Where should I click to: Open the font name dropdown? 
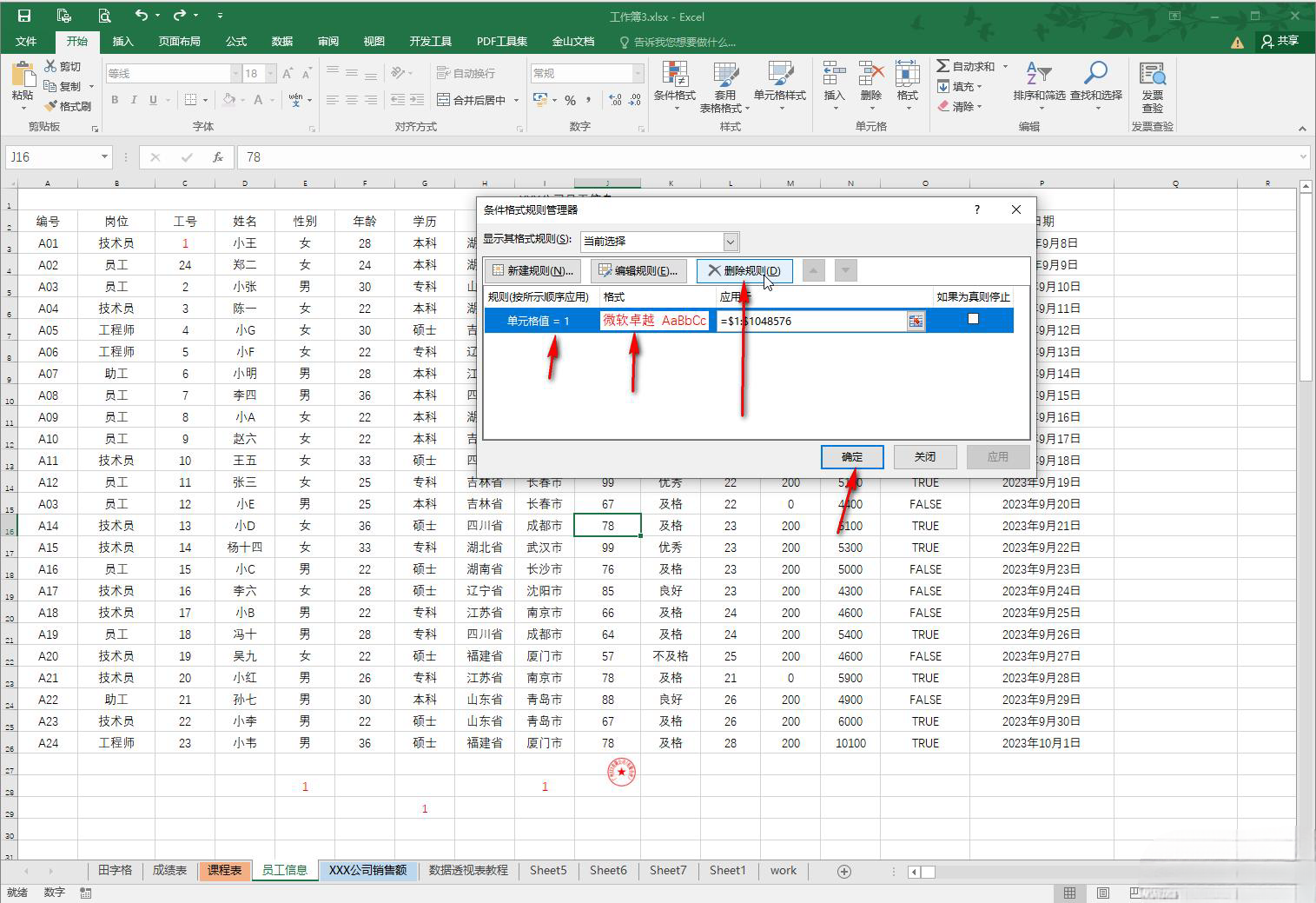pyautogui.click(x=235, y=74)
